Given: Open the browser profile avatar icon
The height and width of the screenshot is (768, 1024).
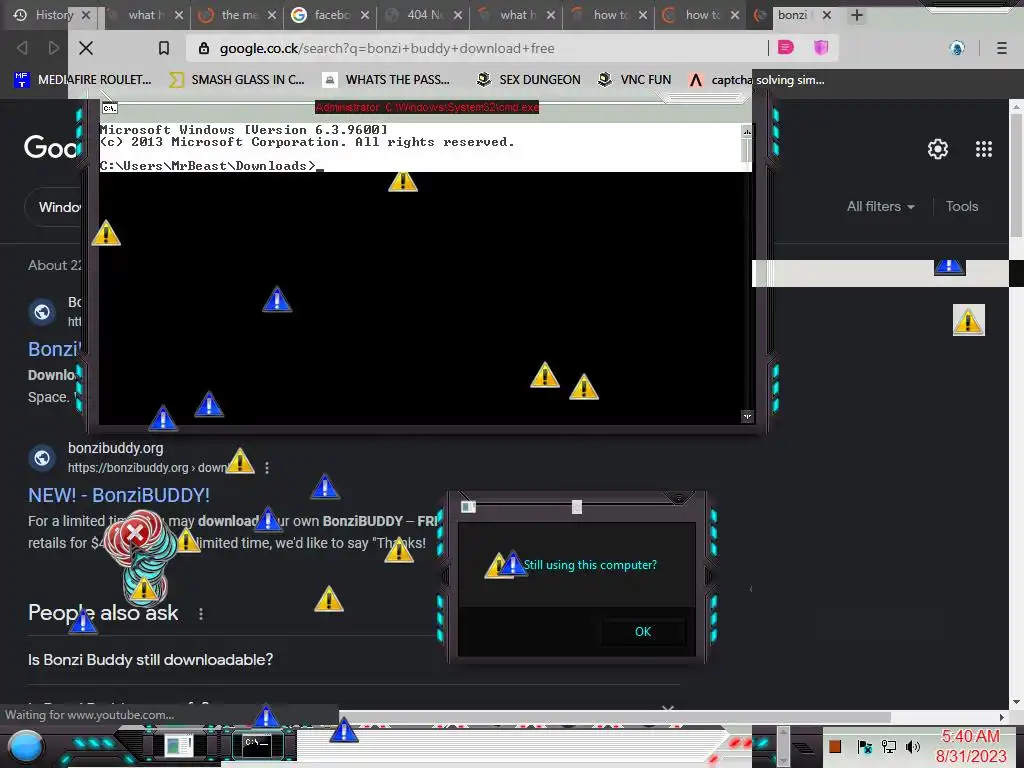Looking at the screenshot, I should tap(957, 48).
